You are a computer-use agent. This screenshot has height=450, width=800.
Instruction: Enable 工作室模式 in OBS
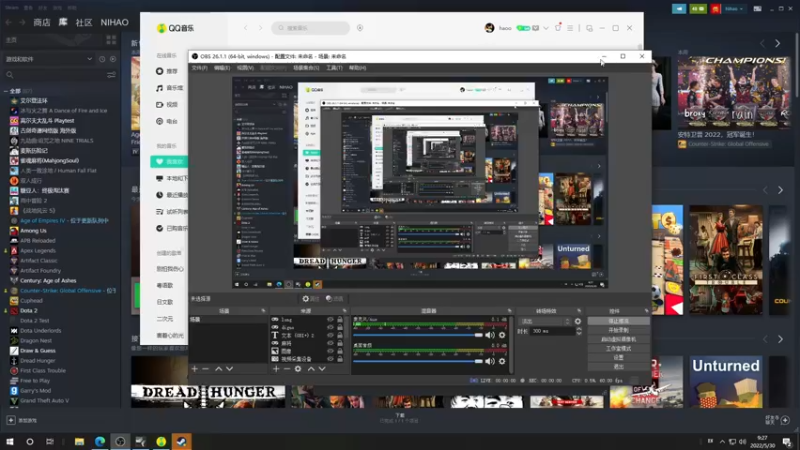coord(618,348)
